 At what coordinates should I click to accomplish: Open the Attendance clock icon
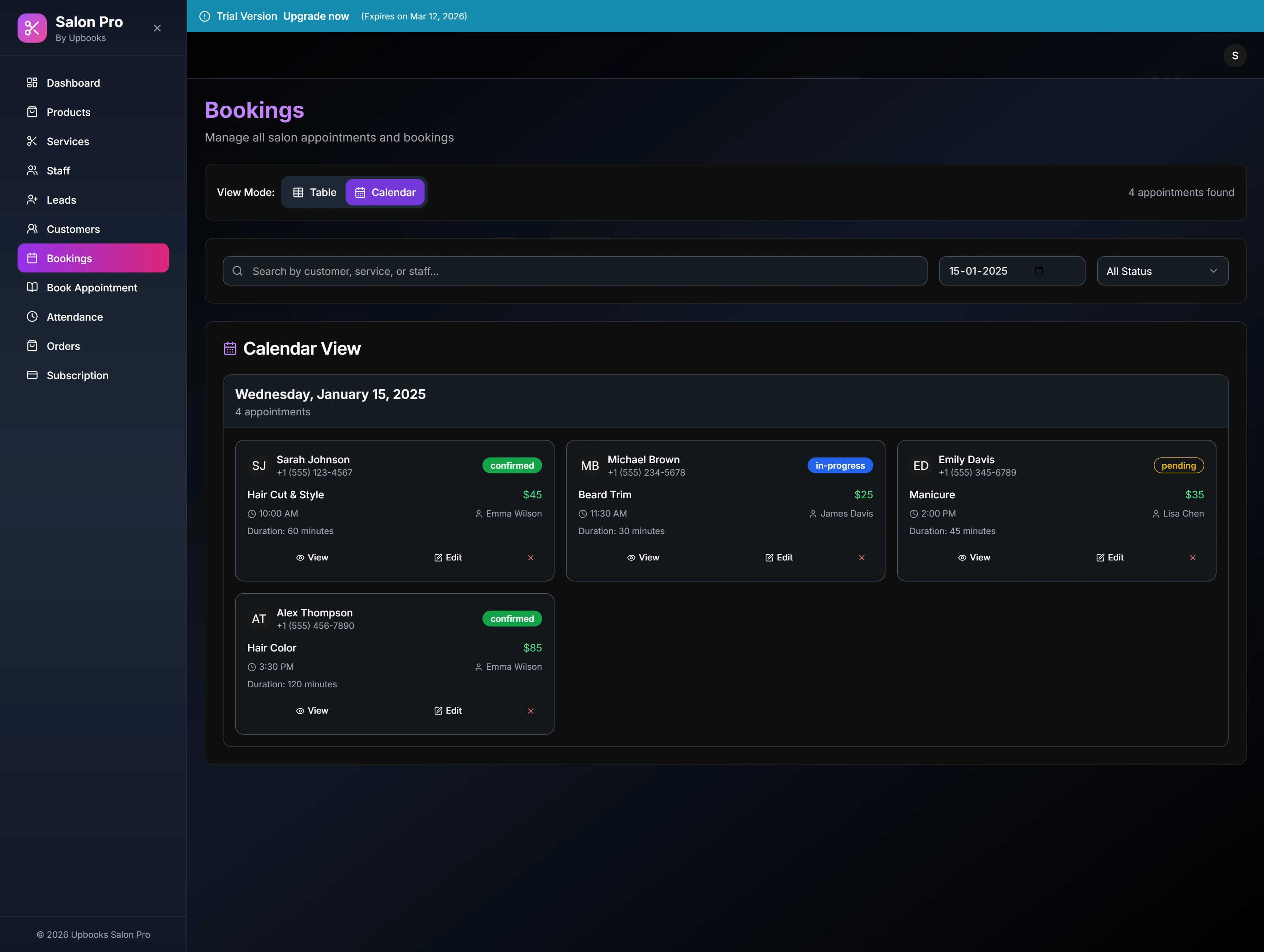33,317
